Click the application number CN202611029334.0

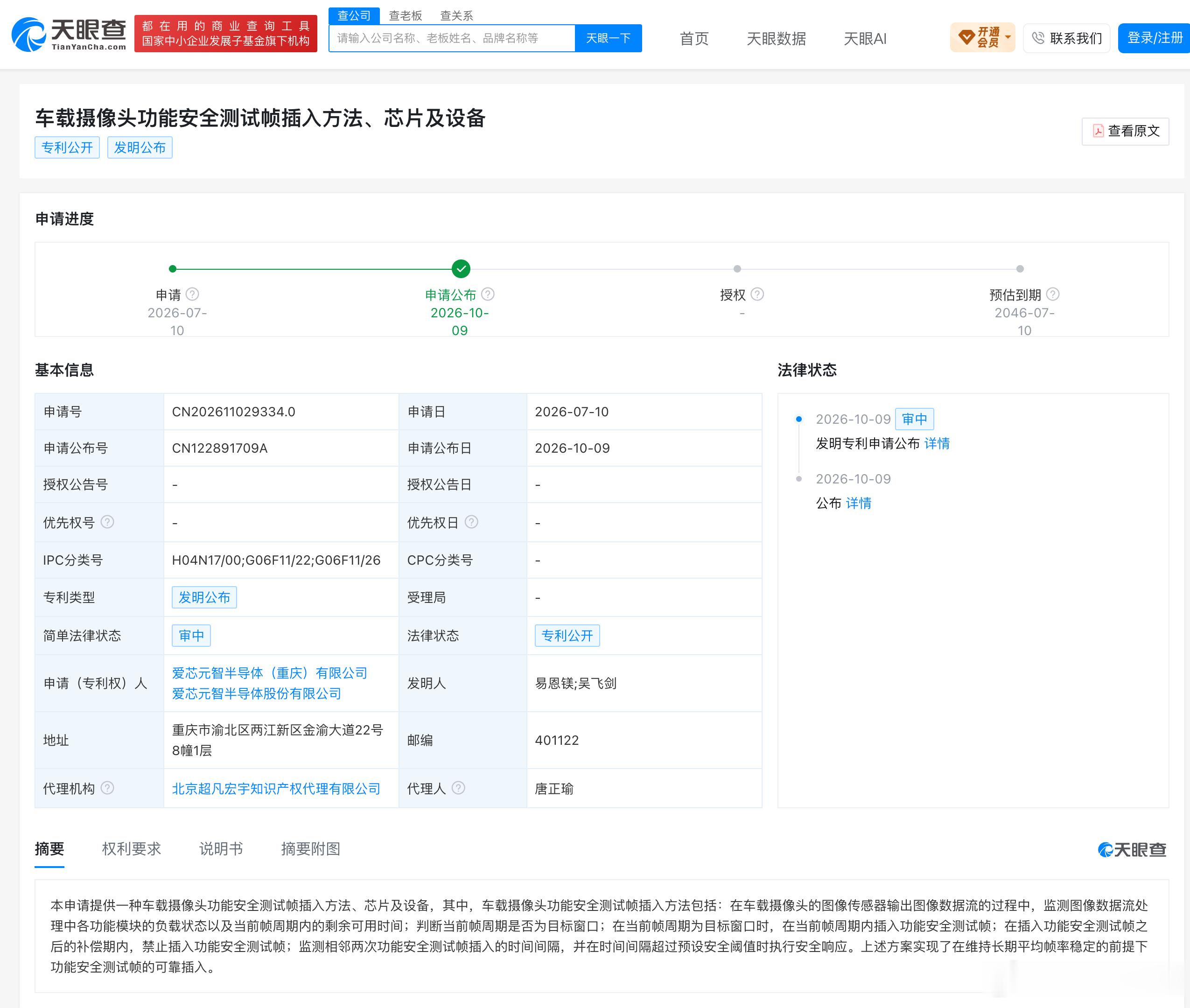(x=234, y=412)
